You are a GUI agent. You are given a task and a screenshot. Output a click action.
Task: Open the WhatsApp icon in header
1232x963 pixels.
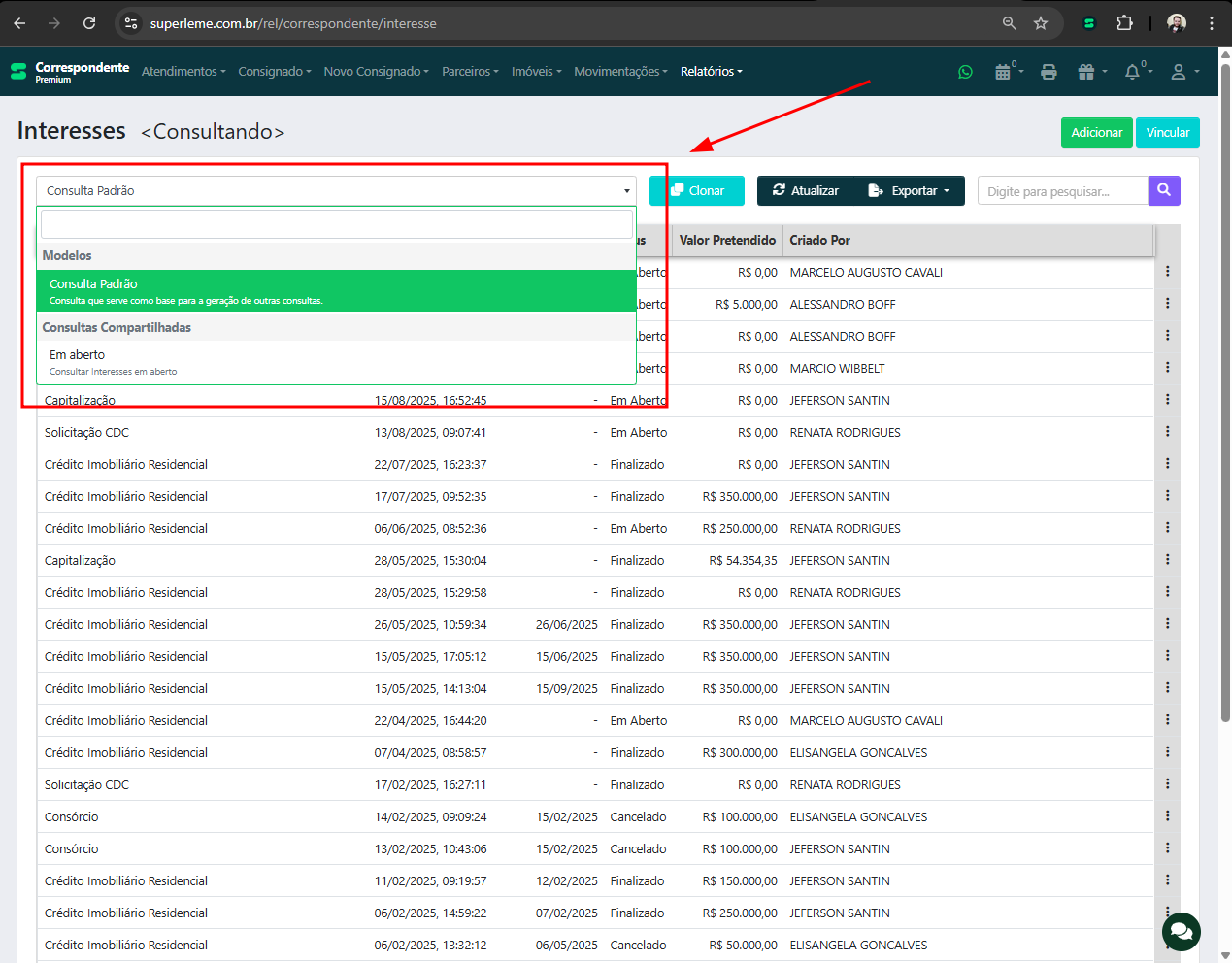(x=965, y=72)
